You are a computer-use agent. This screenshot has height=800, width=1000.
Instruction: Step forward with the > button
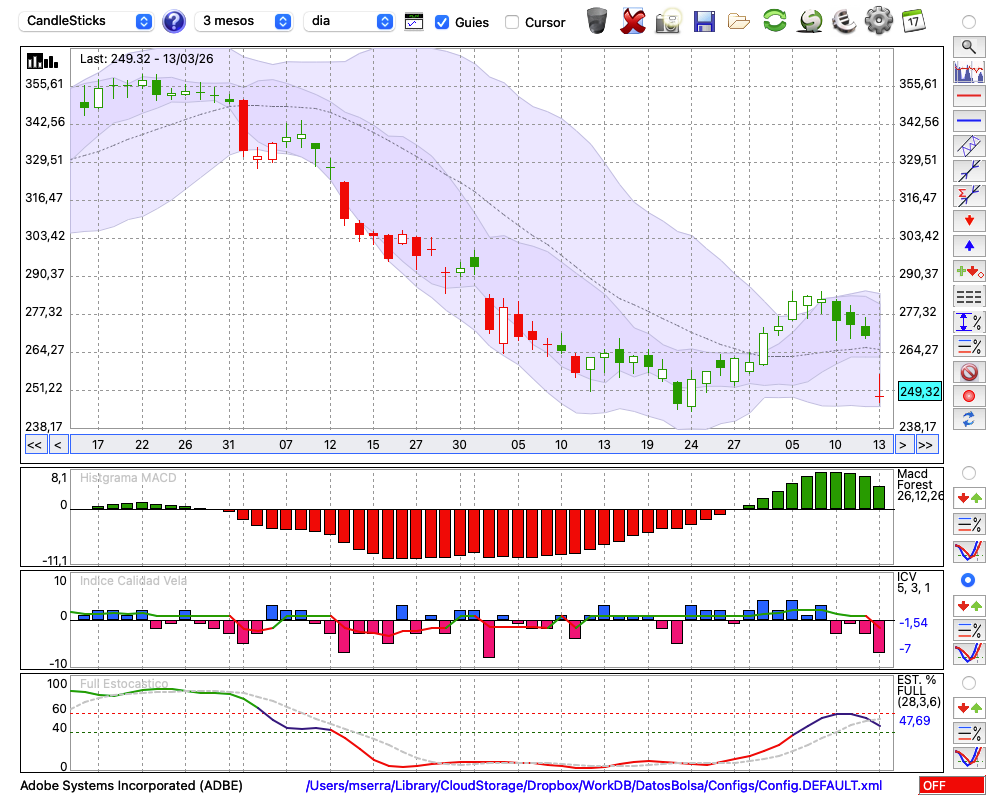pos(902,445)
